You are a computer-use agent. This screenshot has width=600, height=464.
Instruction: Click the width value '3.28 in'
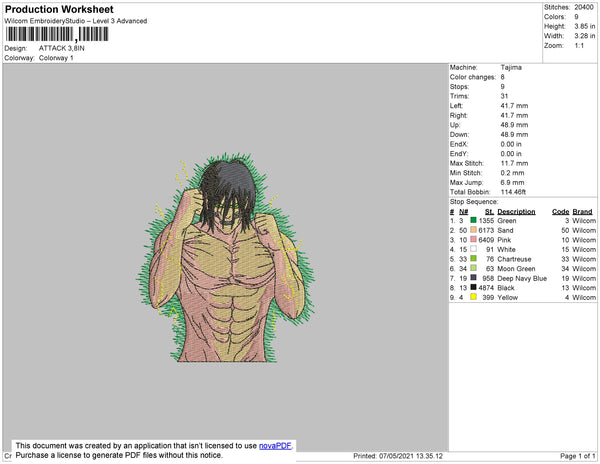(x=584, y=36)
